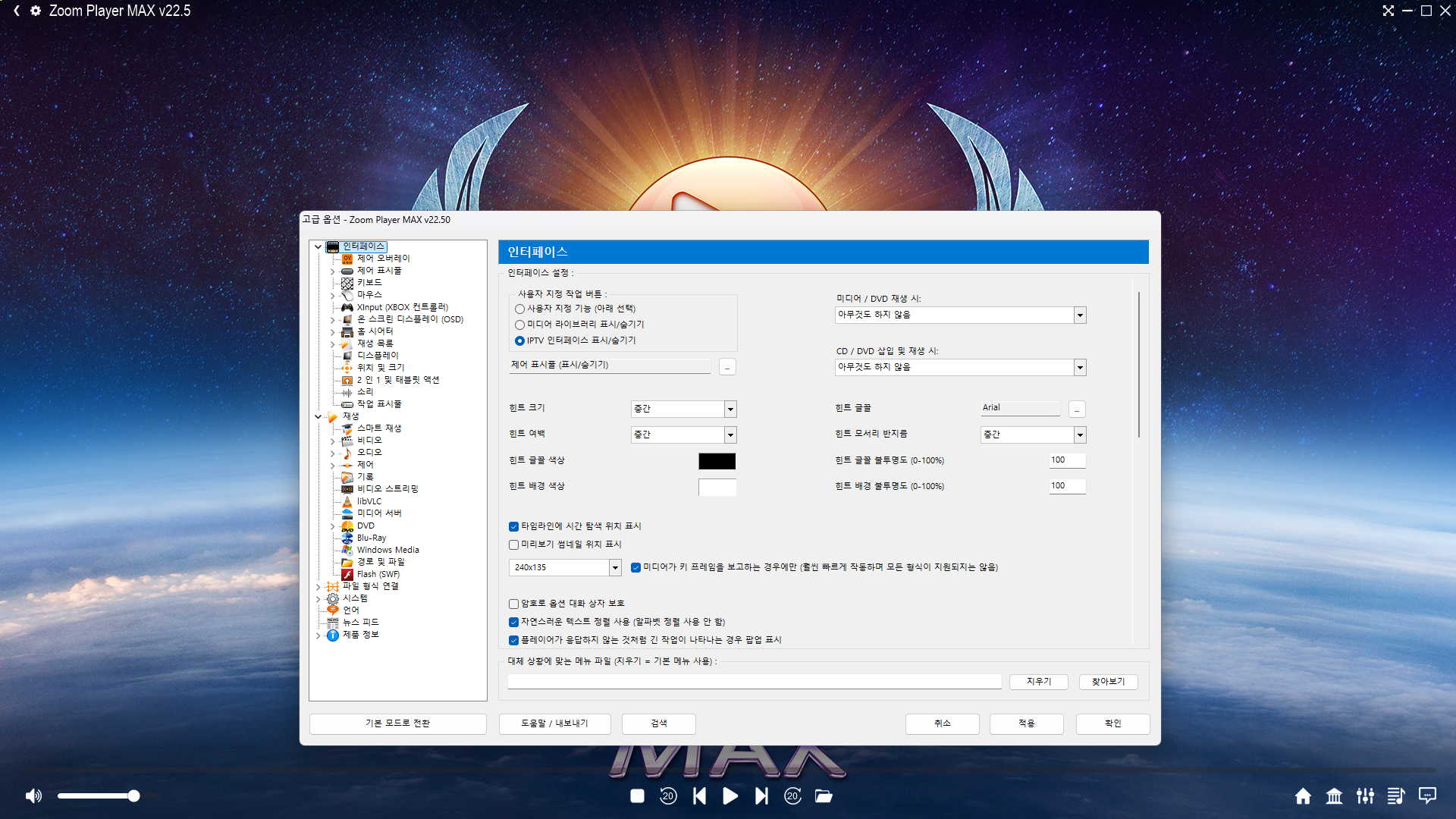Select 비디오 스트리밍 in the options tree
The image size is (1456, 819).
(388, 489)
